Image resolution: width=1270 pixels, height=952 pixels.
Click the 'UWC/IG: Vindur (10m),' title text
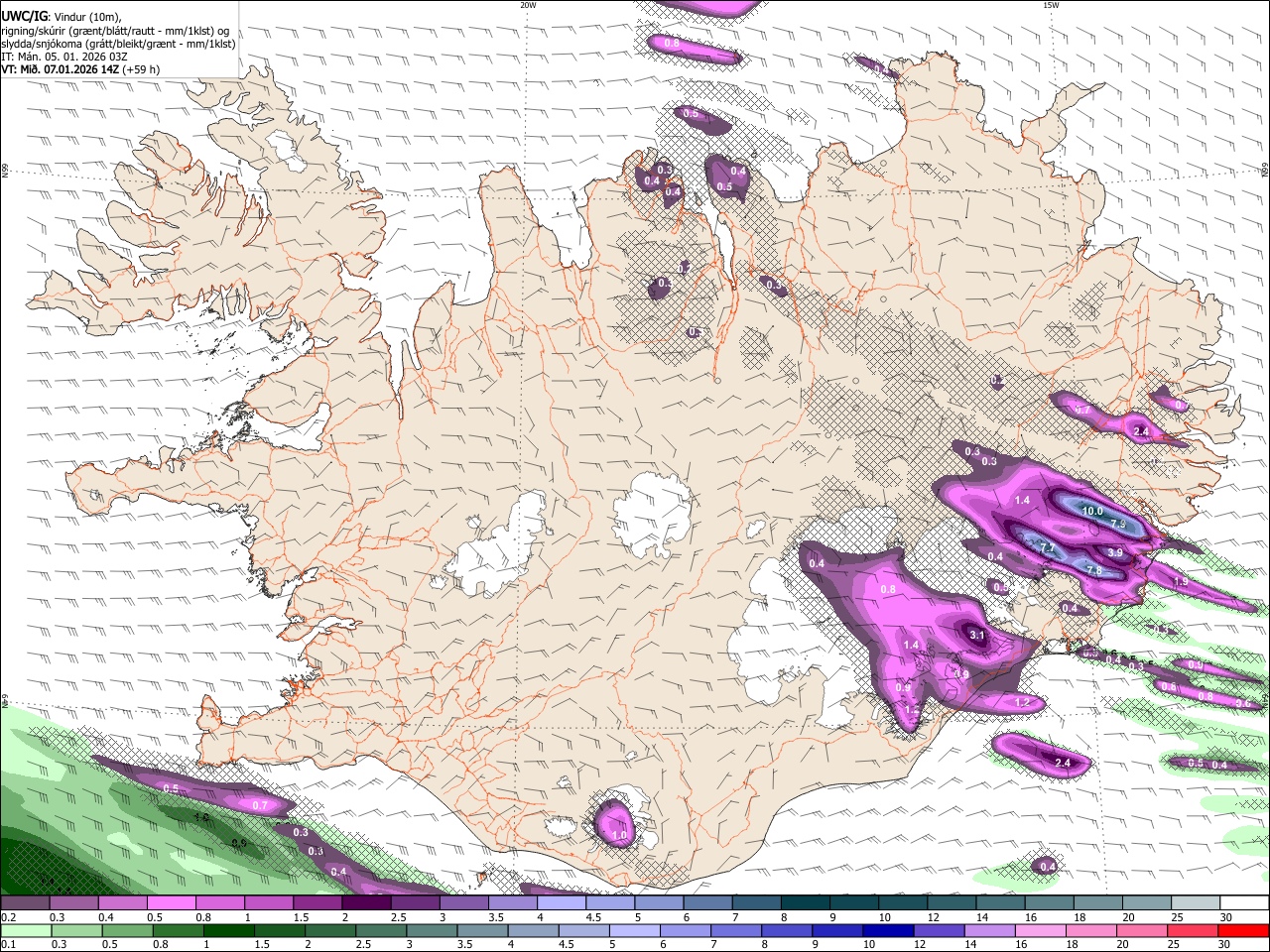tap(62, 16)
